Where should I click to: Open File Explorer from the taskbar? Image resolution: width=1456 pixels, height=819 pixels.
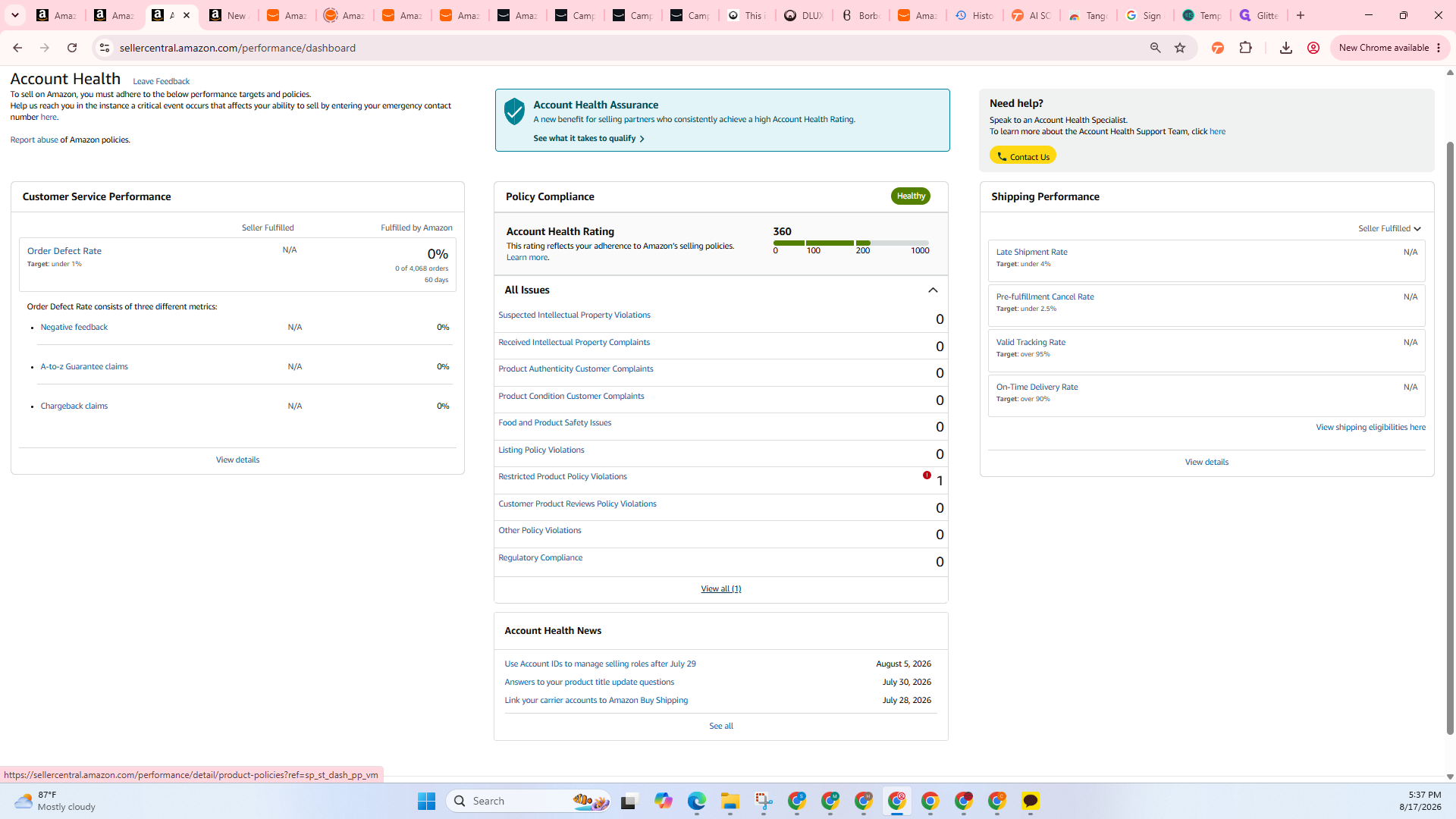[730, 801]
